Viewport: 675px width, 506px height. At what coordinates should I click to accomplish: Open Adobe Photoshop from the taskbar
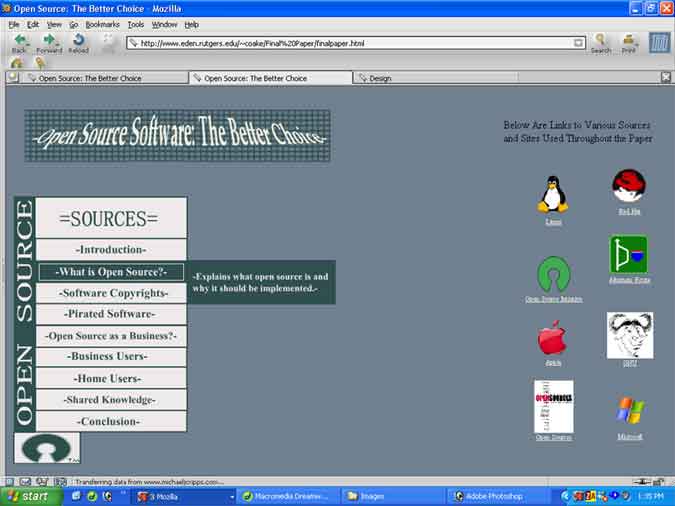(500, 496)
